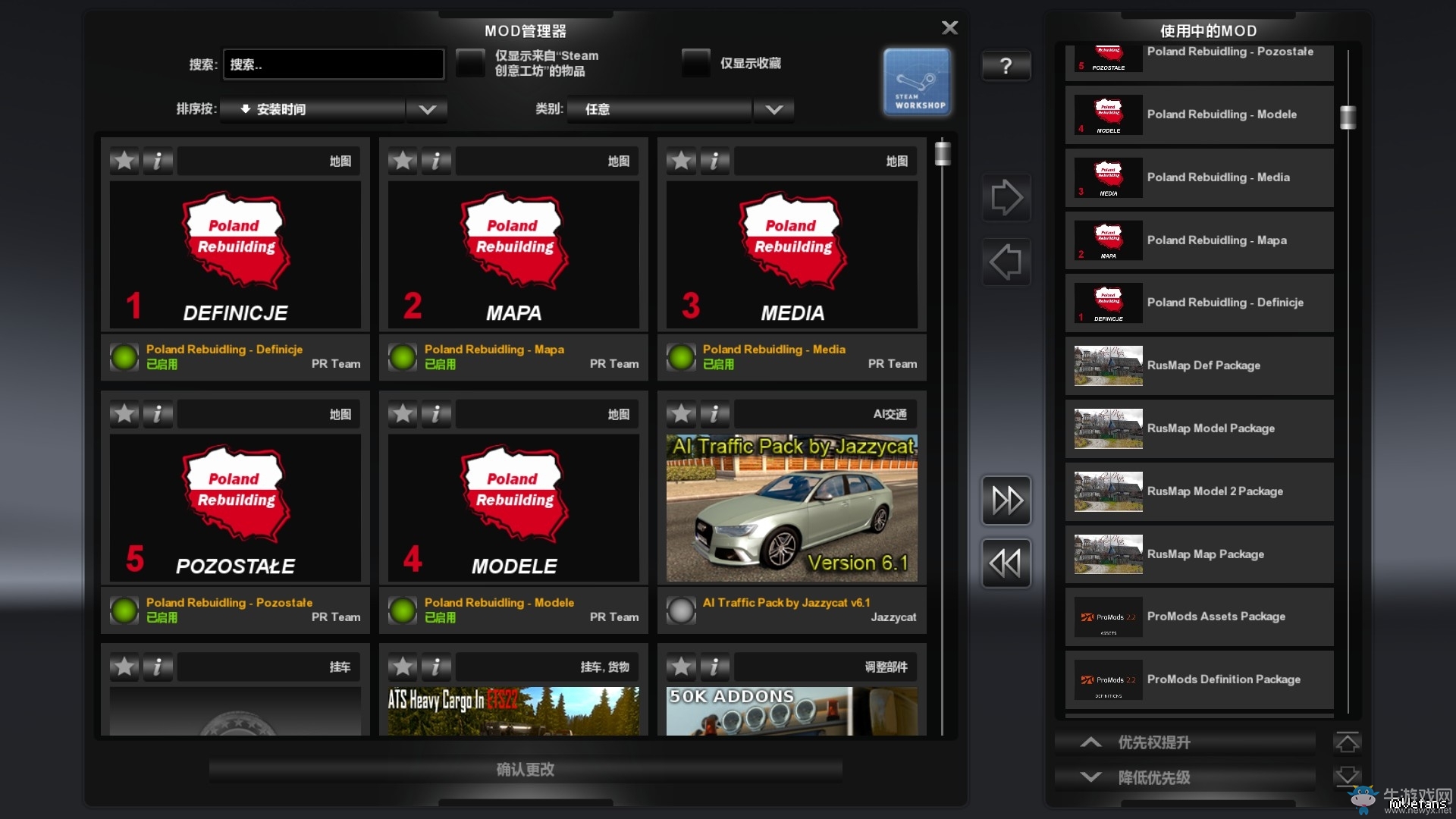This screenshot has width=1456, height=819.
Task: Select RusMap Map Package in active list
Action: 1199,554
